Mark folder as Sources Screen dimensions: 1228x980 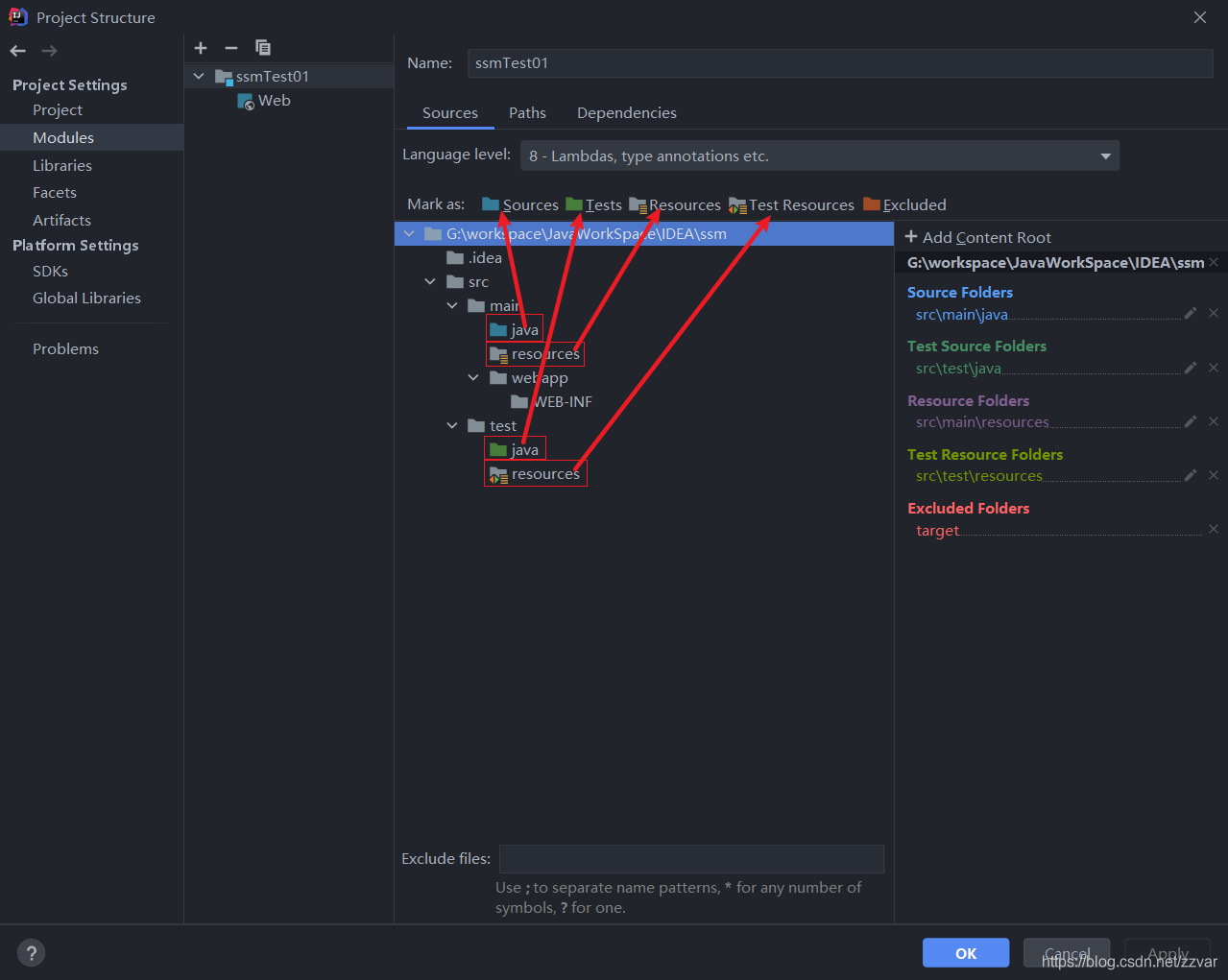[519, 204]
